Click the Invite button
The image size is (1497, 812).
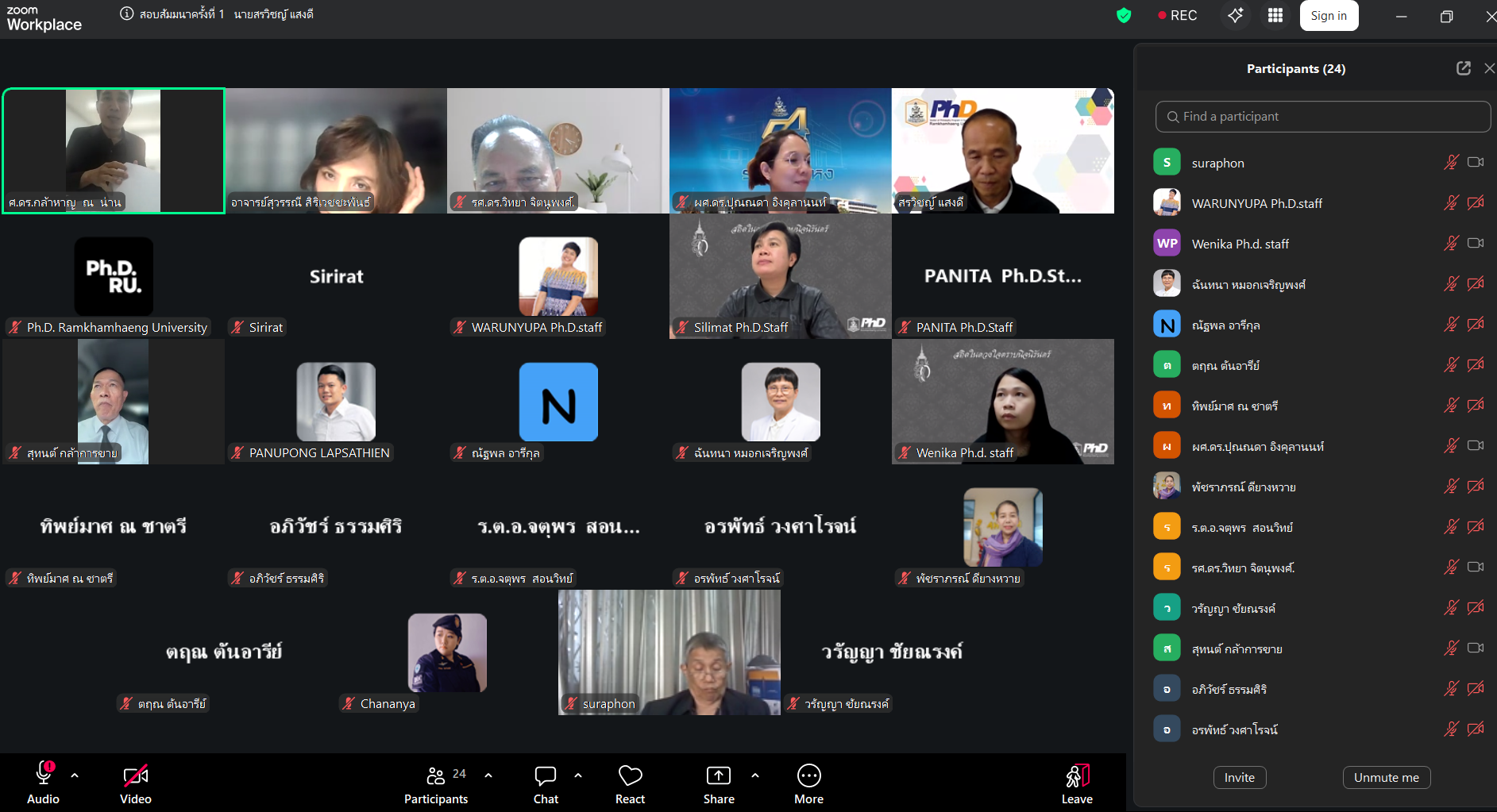pyautogui.click(x=1240, y=777)
